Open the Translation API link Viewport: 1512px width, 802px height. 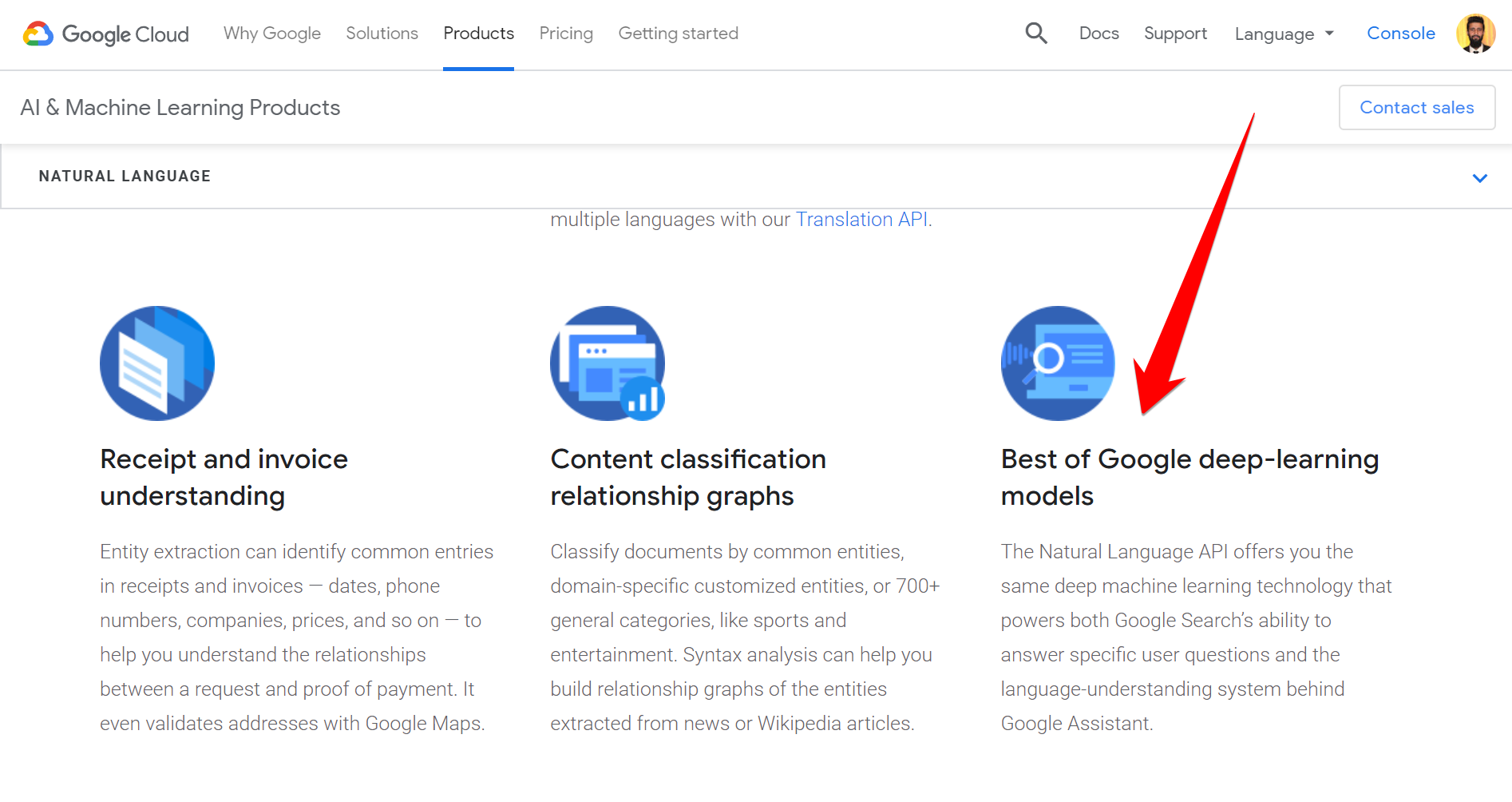tap(861, 219)
